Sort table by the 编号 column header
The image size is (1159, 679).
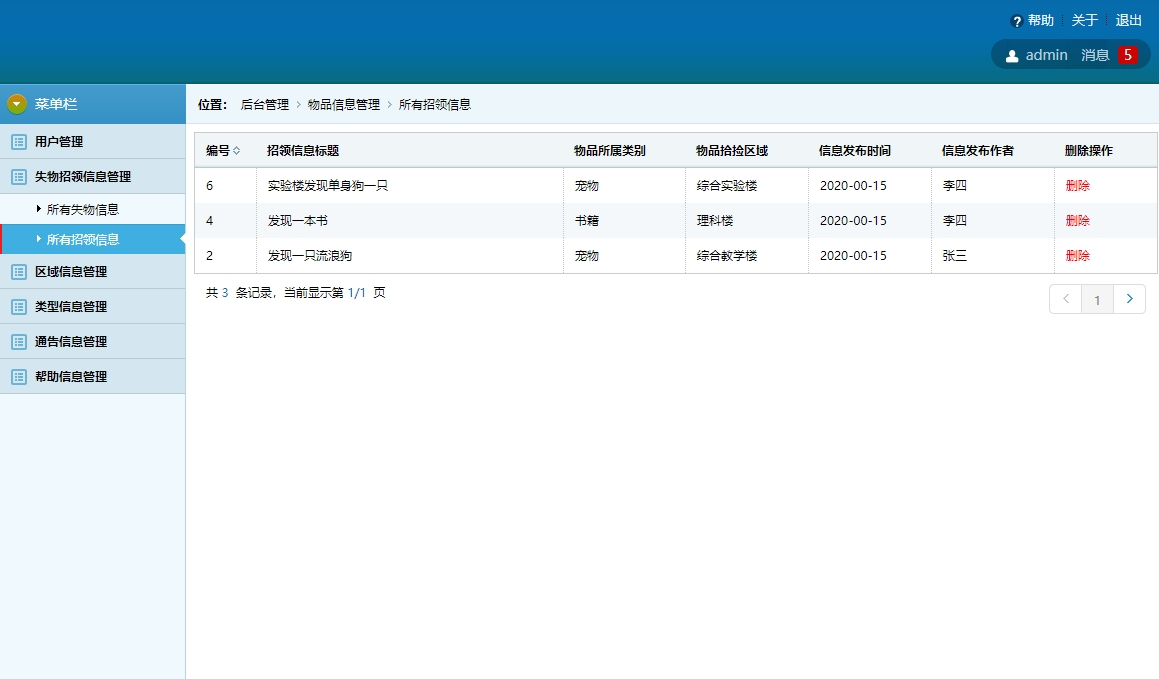pos(223,150)
